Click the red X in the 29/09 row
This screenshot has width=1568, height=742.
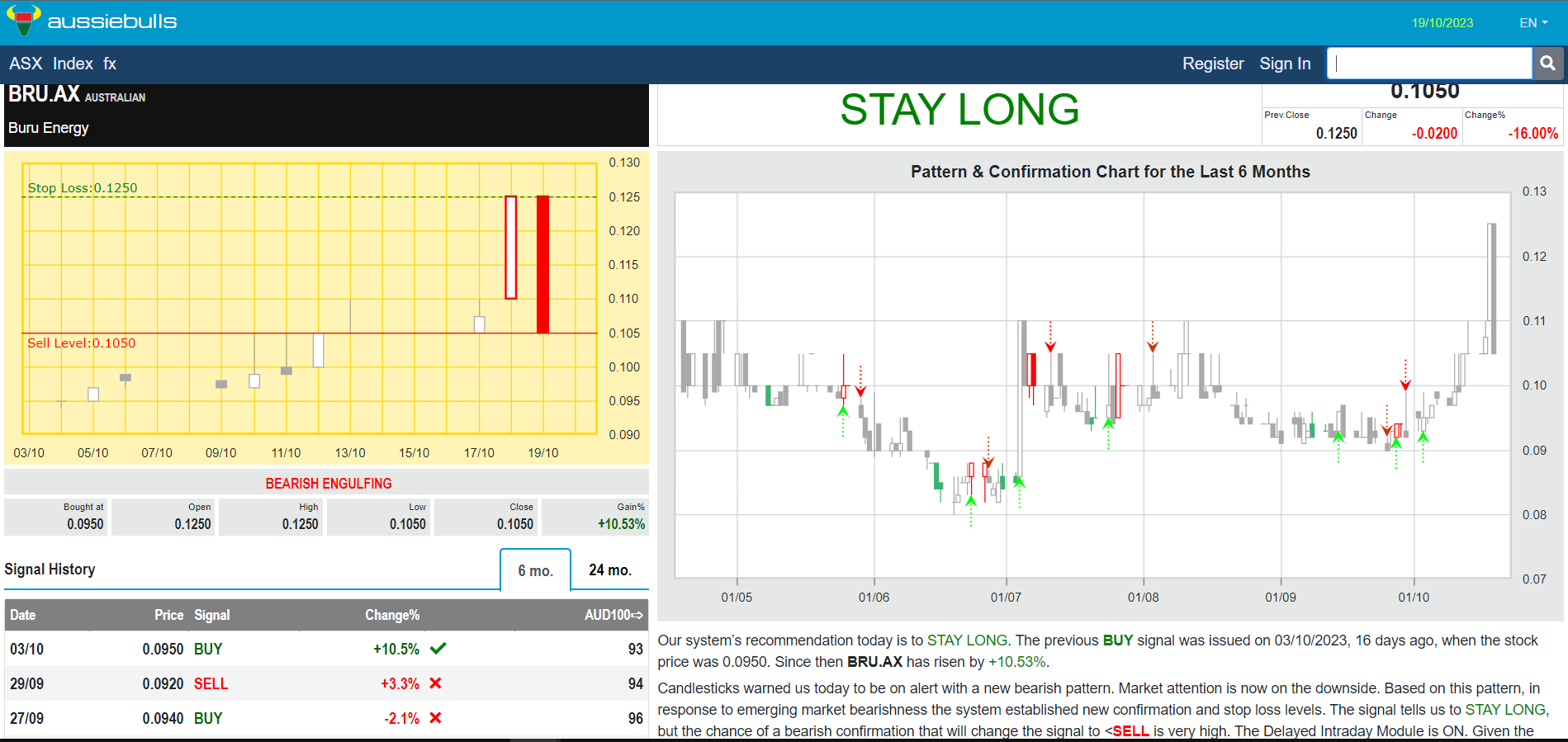coord(436,683)
